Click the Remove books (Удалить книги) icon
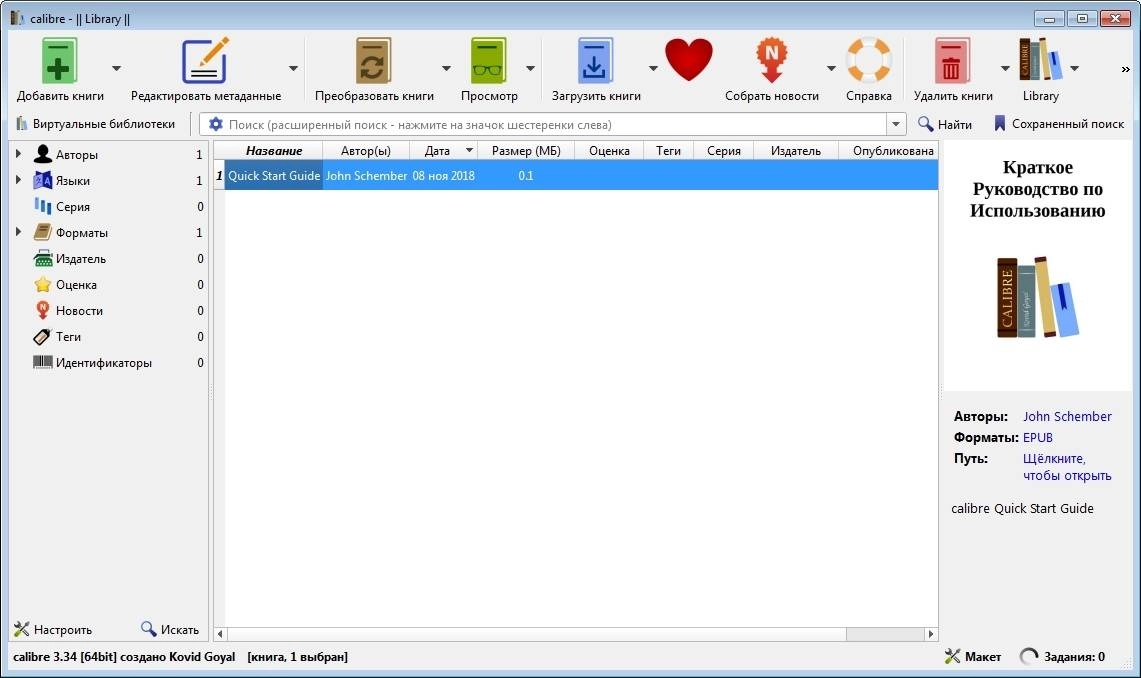The height and width of the screenshot is (678, 1141). click(x=952, y=61)
